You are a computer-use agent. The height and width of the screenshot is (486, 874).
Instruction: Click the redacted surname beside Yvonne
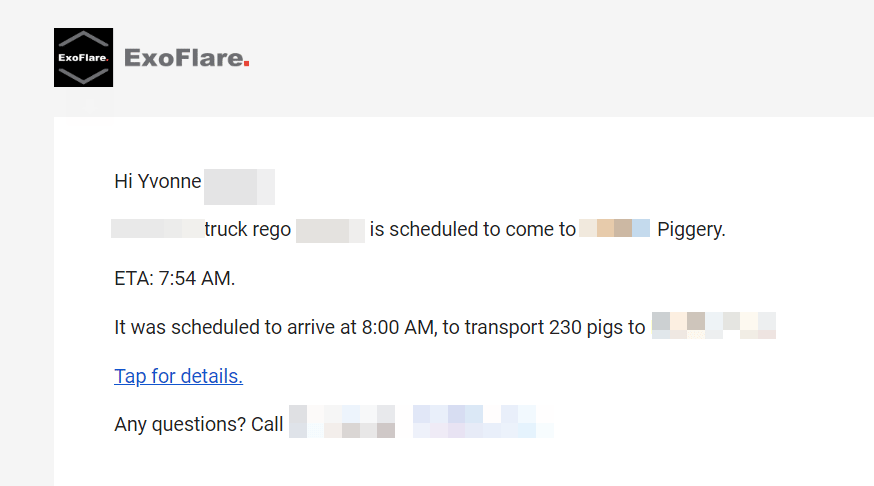pyautogui.click(x=239, y=187)
